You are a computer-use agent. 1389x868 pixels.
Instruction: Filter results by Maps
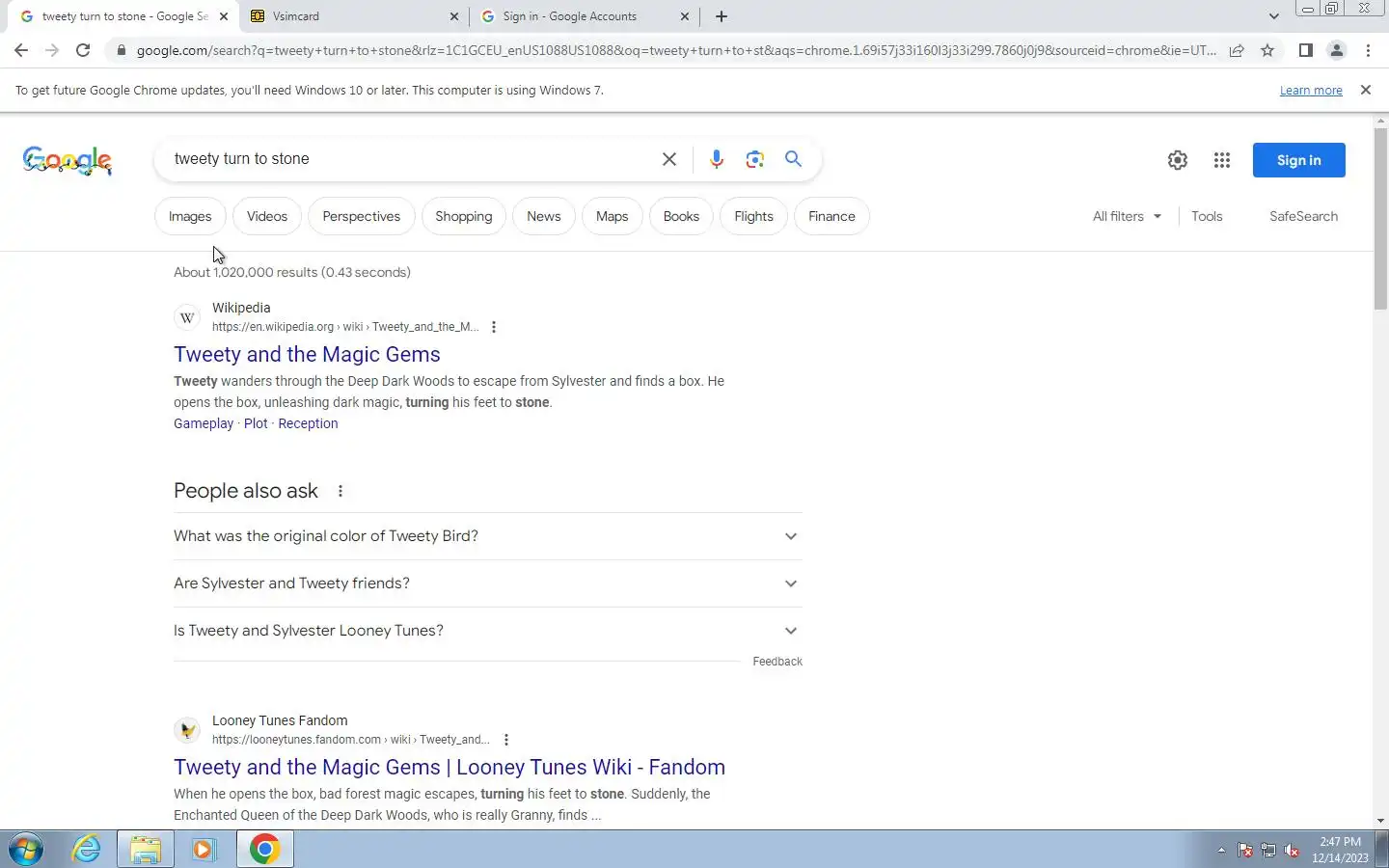[x=612, y=216]
